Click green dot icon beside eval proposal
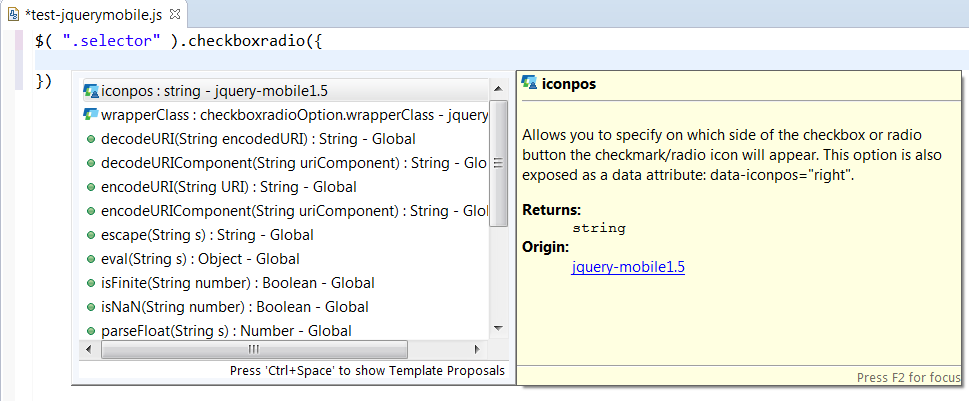The height and width of the screenshot is (401, 969). pyautogui.click(x=90, y=260)
